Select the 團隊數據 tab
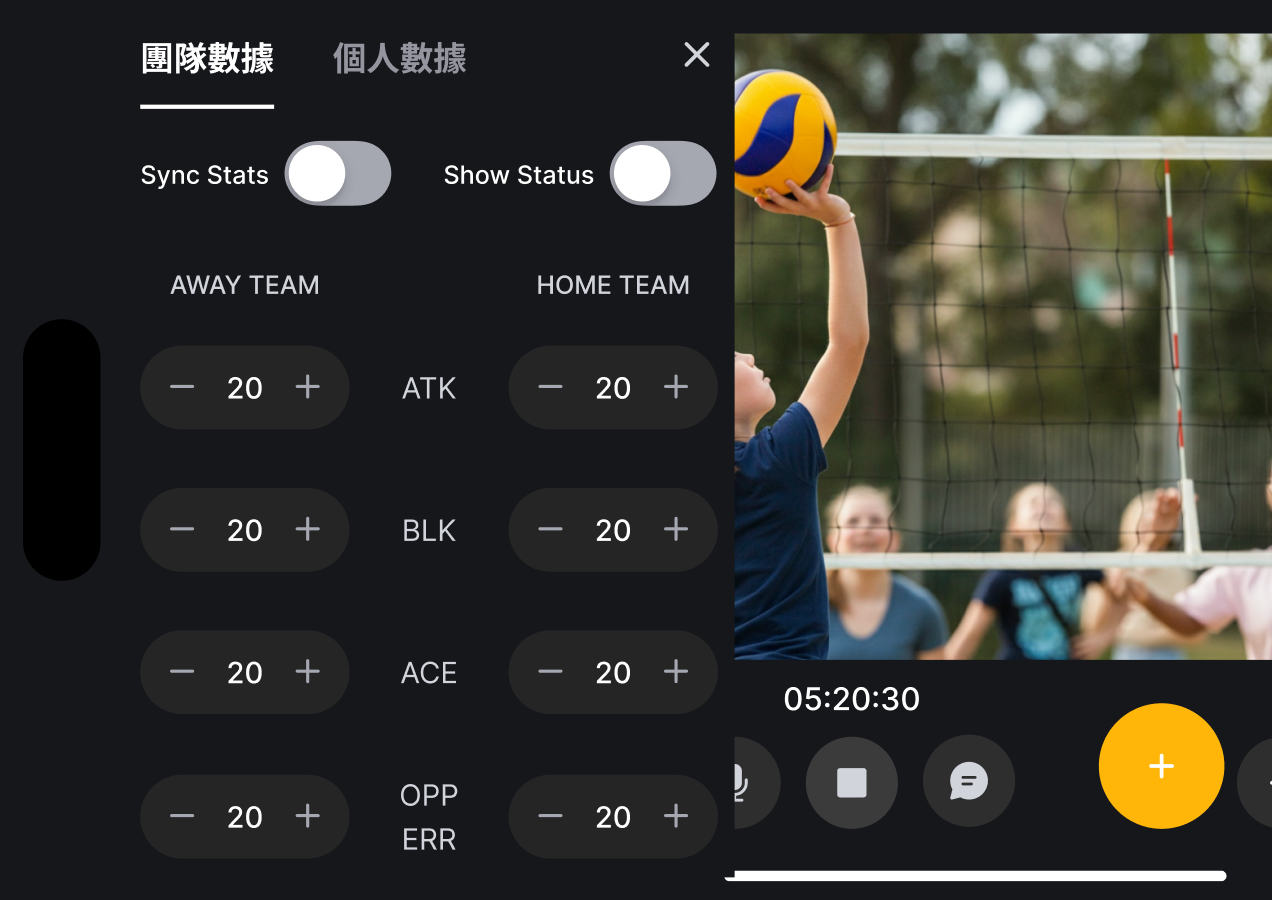Image resolution: width=1272 pixels, height=900 pixels. 207,59
